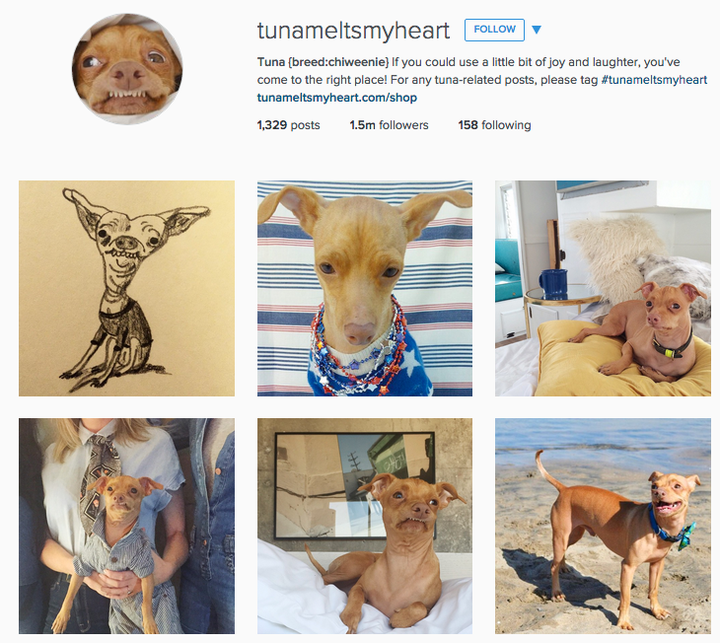The height and width of the screenshot is (643, 720).
Task: Open the dog on beach post
Action: pyautogui.click(x=603, y=526)
